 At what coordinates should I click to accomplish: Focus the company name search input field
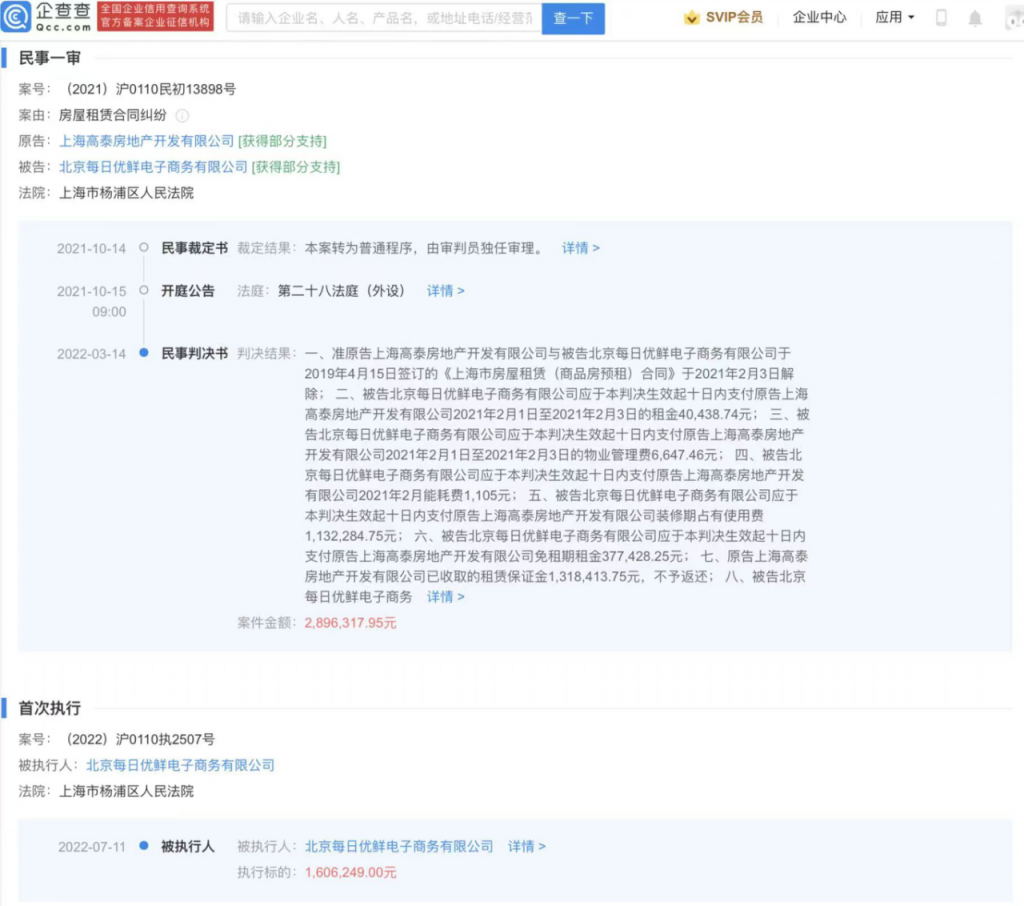coord(383,18)
